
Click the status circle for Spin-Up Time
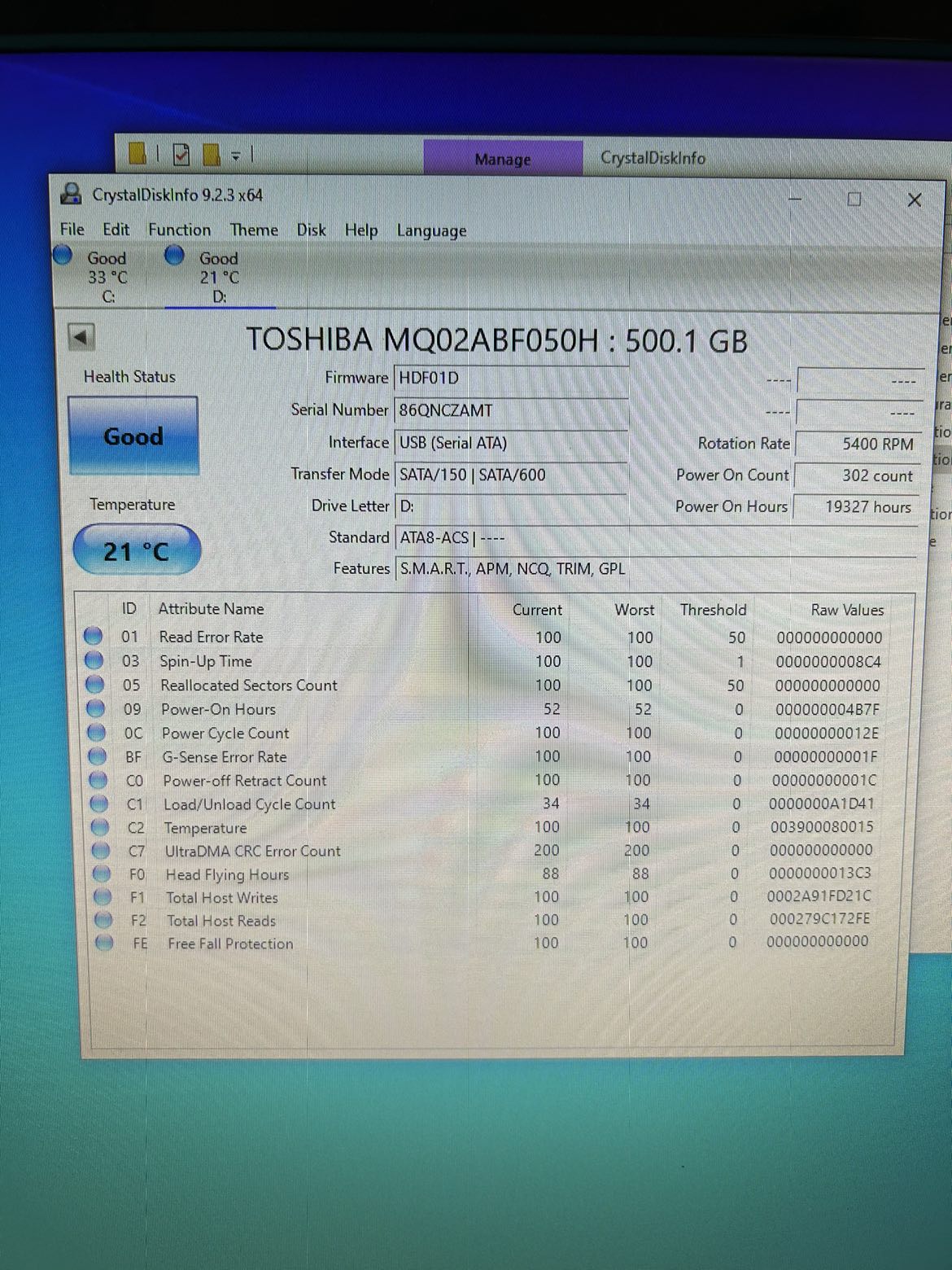click(x=94, y=660)
